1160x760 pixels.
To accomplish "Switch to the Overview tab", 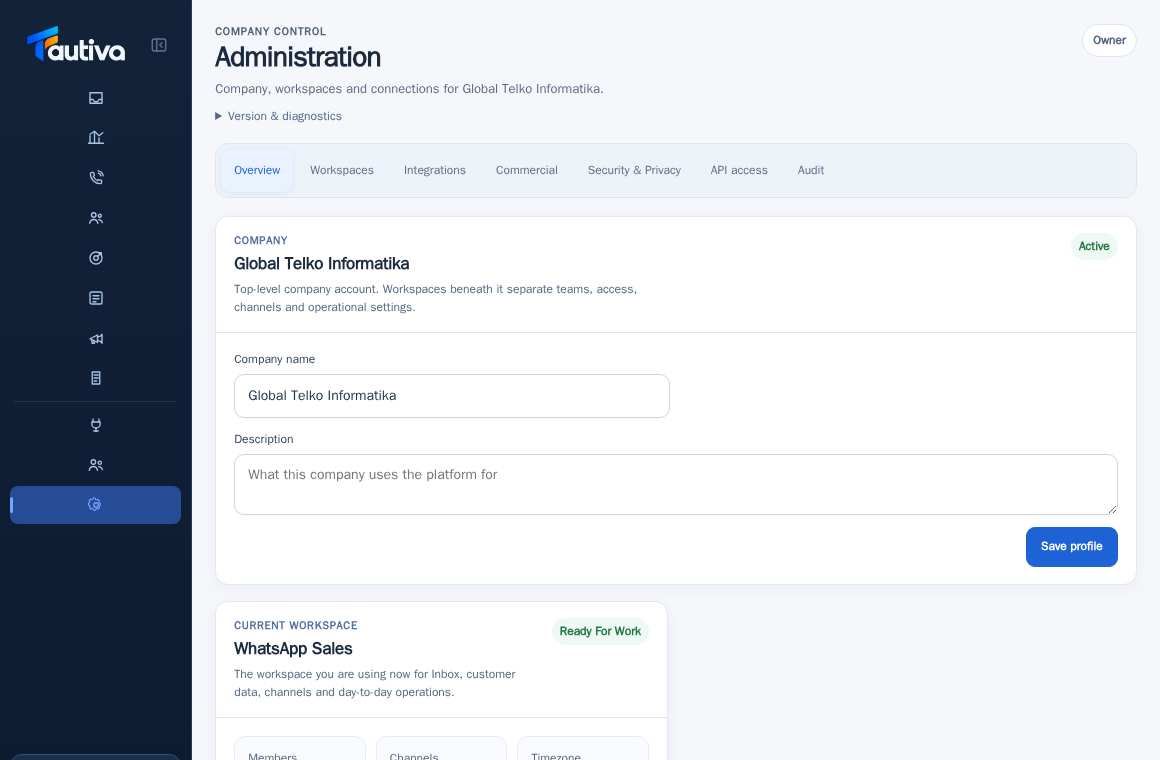I will pos(257,170).
